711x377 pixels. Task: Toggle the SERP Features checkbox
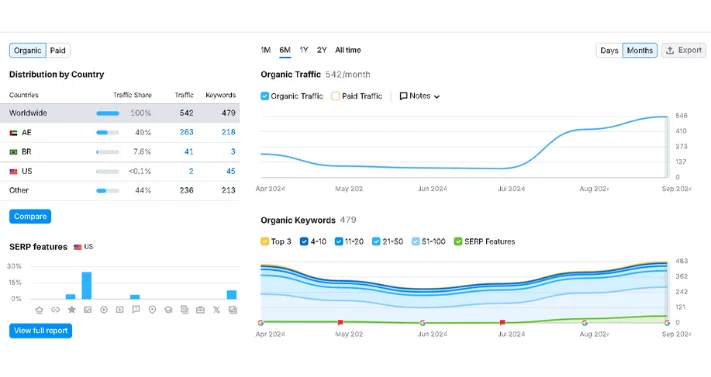pos(458,241)
